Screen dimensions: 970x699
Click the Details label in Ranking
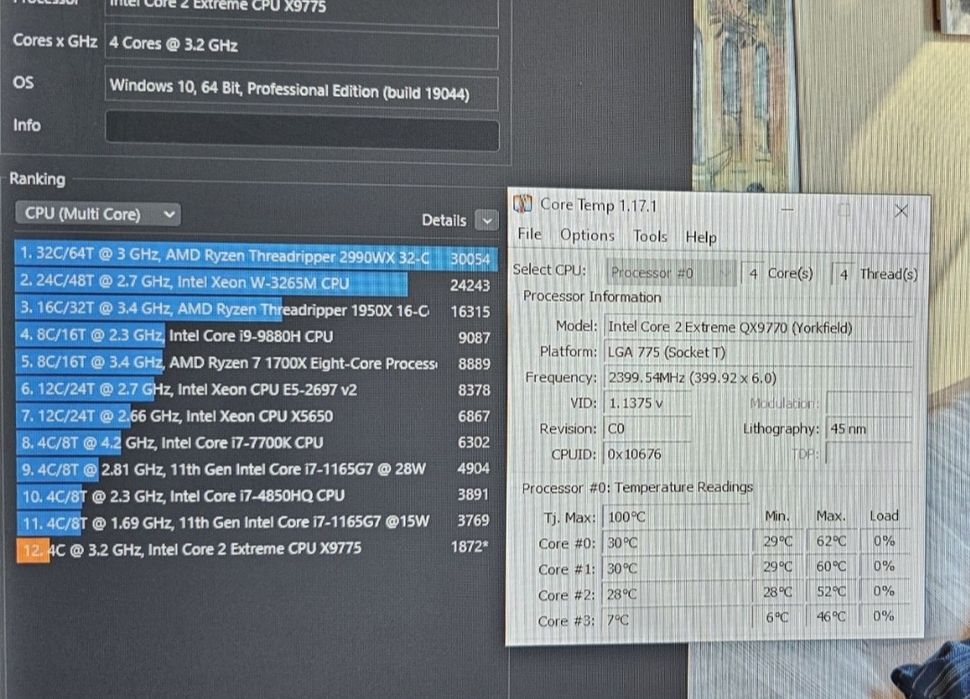[444, 220]
